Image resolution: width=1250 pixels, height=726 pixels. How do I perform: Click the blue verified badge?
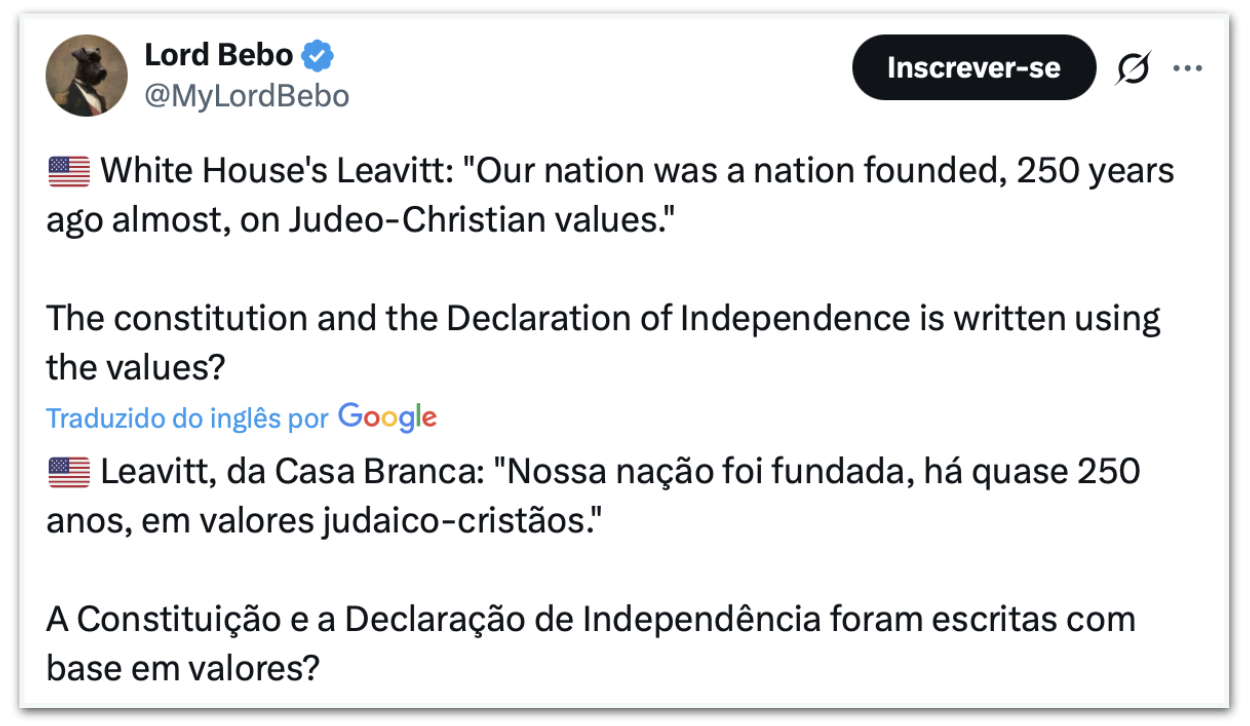pos(318,56)
